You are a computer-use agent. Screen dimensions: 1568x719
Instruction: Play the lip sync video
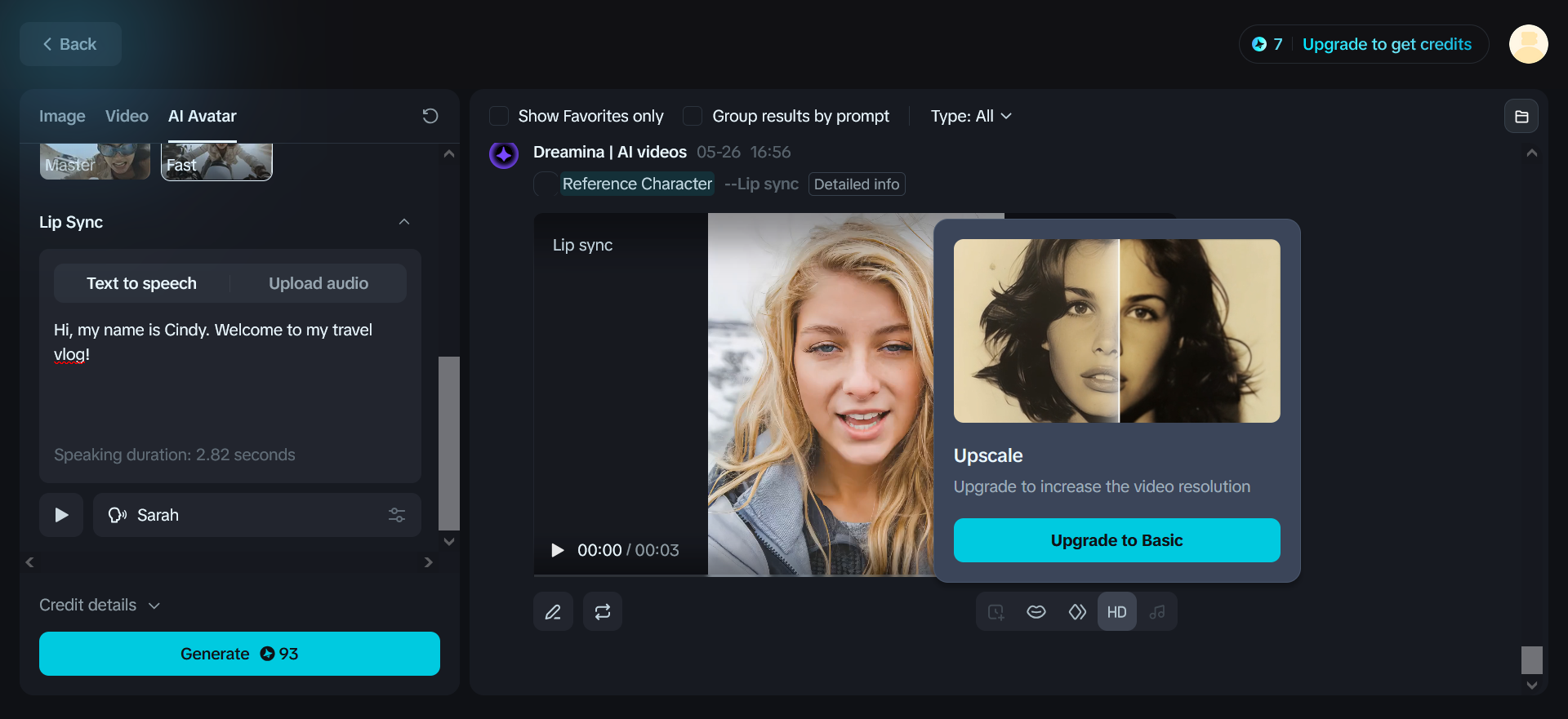tap(558, 550)
